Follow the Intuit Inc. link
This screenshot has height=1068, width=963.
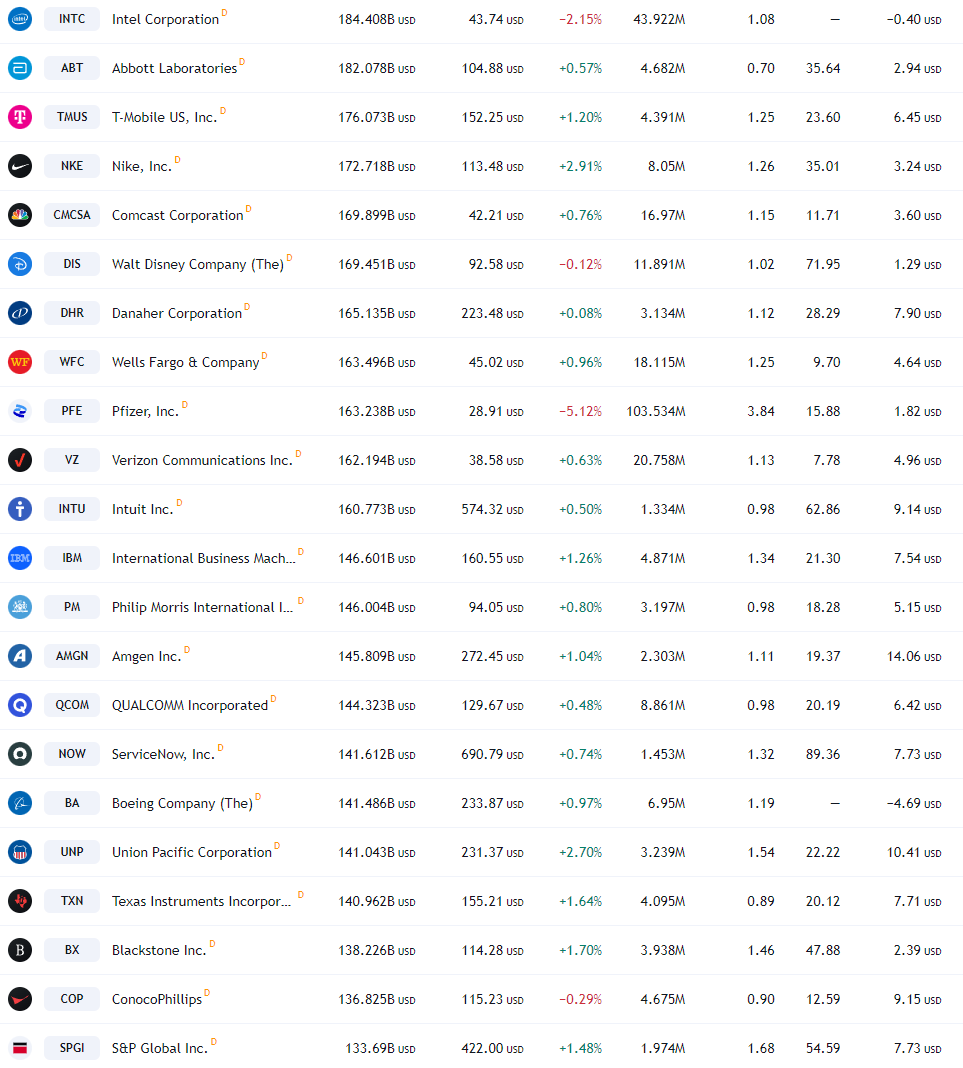click(142, 509)
